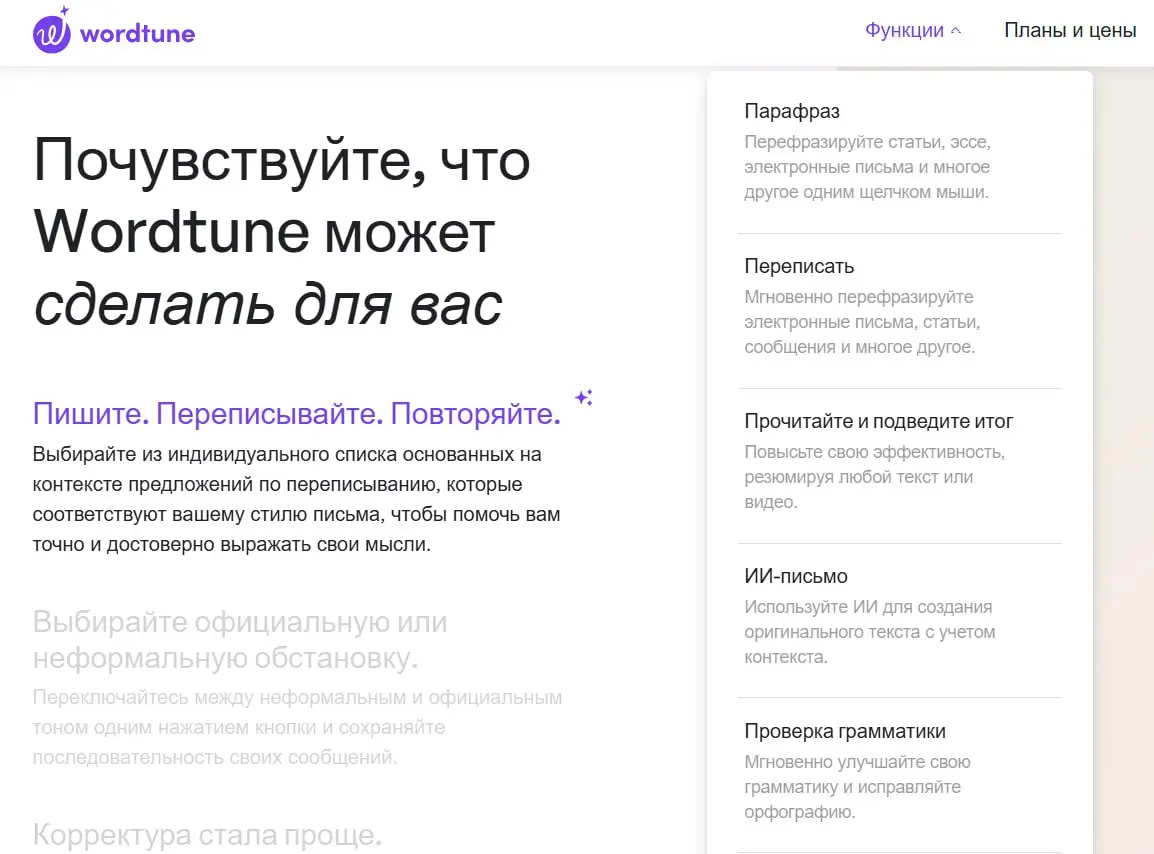Image resolution: width=1154 pixels, height=854 pixels.
Task: Click the Переписать feature description
Action: [x=868, y=321]
